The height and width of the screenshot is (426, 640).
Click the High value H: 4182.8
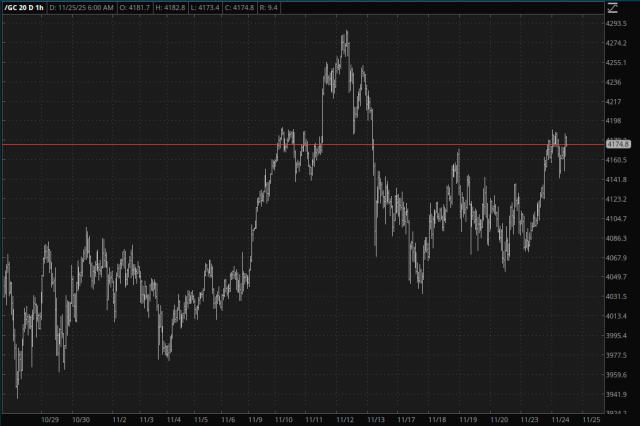[176, 8]
